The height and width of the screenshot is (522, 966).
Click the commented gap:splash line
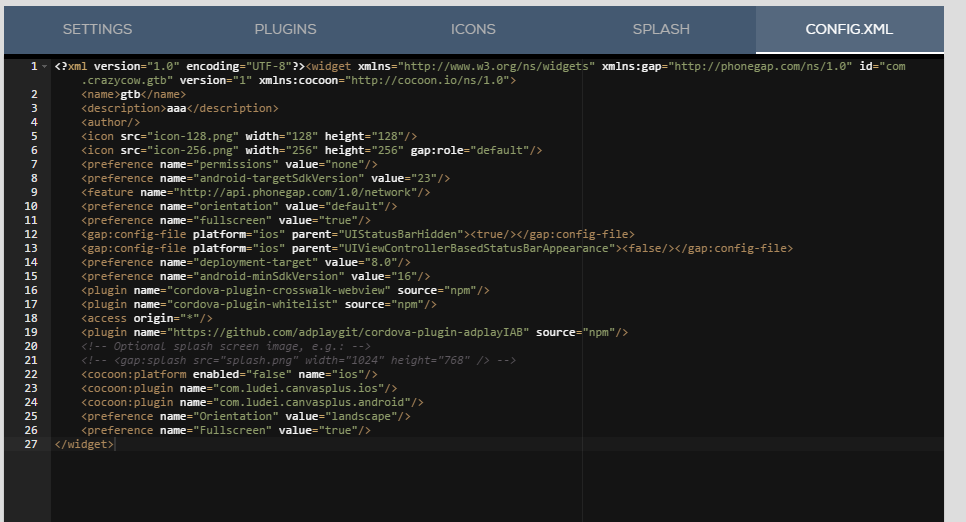pyautogui.click(x=299, y=361)
